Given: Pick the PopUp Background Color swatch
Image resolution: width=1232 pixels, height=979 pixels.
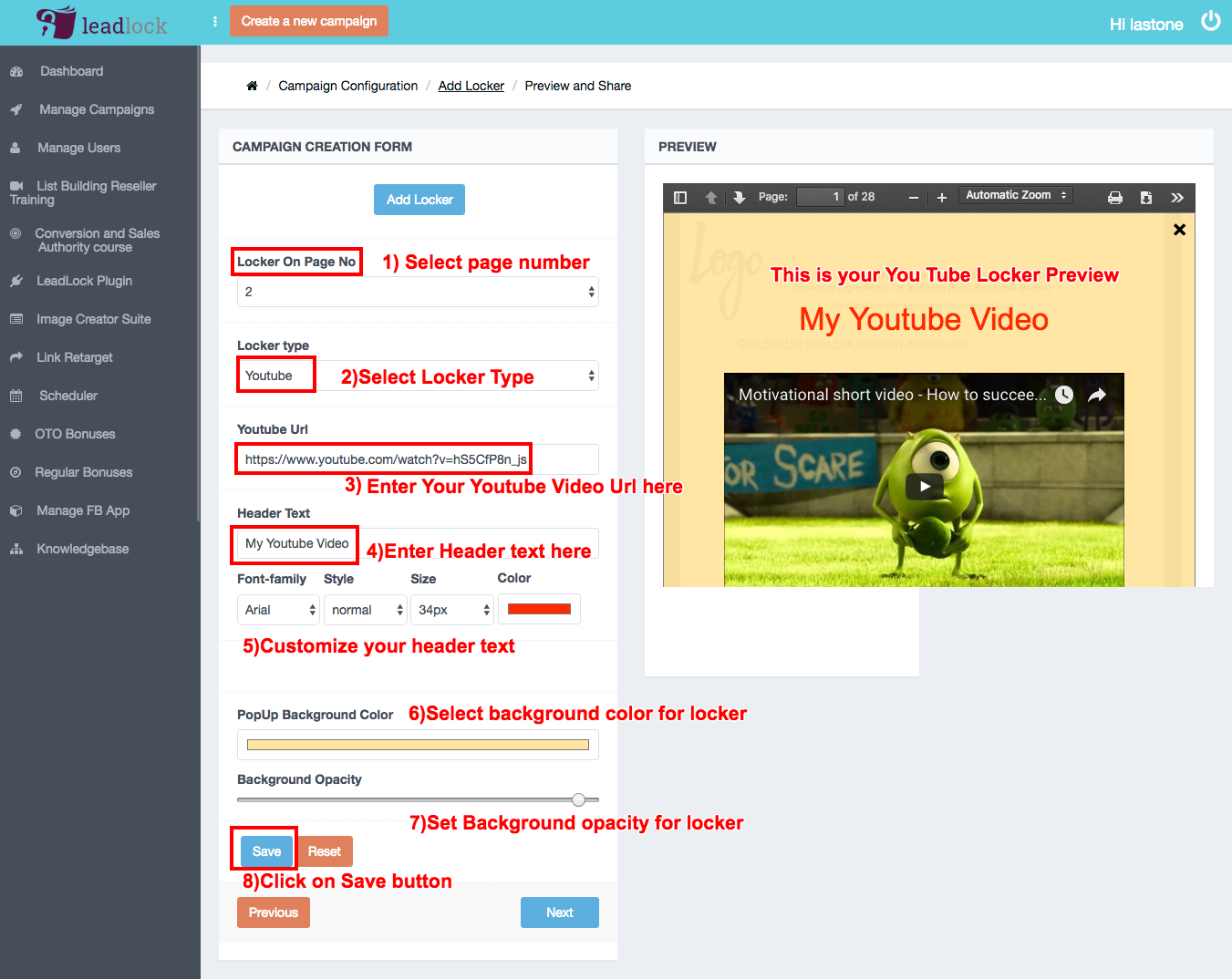Looking at the screenshot, I should tap(418, 745).
